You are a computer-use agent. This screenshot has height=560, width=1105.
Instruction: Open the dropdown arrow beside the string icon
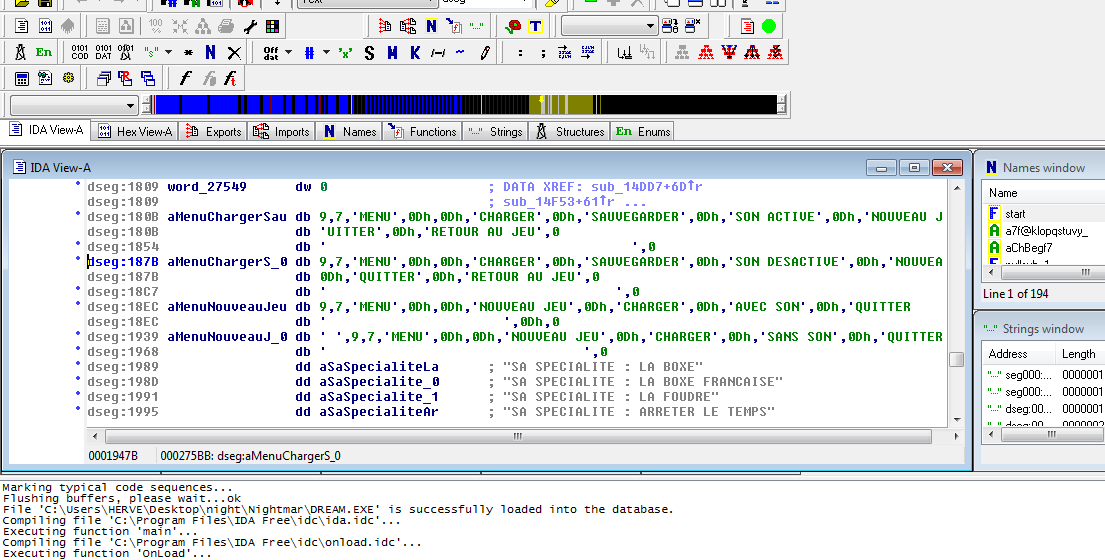[x=168, y=53]
